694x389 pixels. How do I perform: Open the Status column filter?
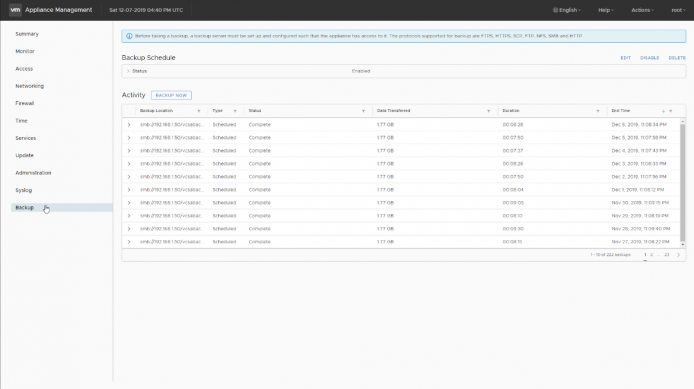[363, 111]
